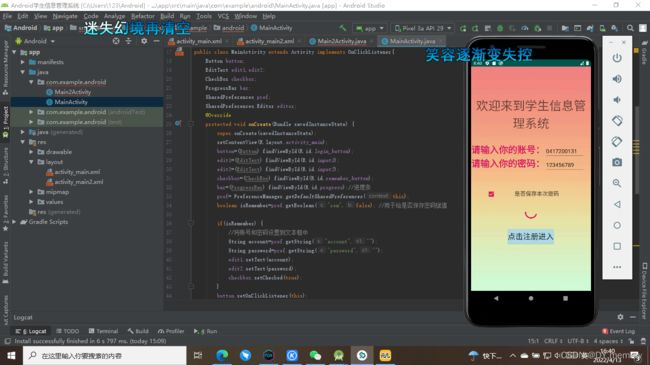Open Logcat settings via the gear icon
This screenshot has width=650, height=365.
coord(620,317)
